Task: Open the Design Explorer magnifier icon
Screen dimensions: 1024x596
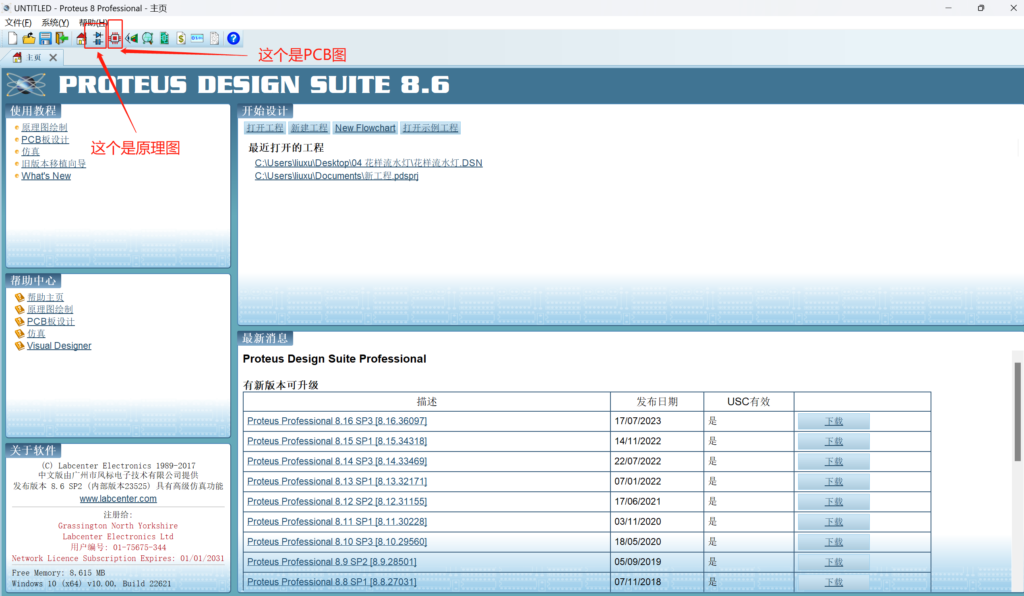Action: (x=148, y=39)
